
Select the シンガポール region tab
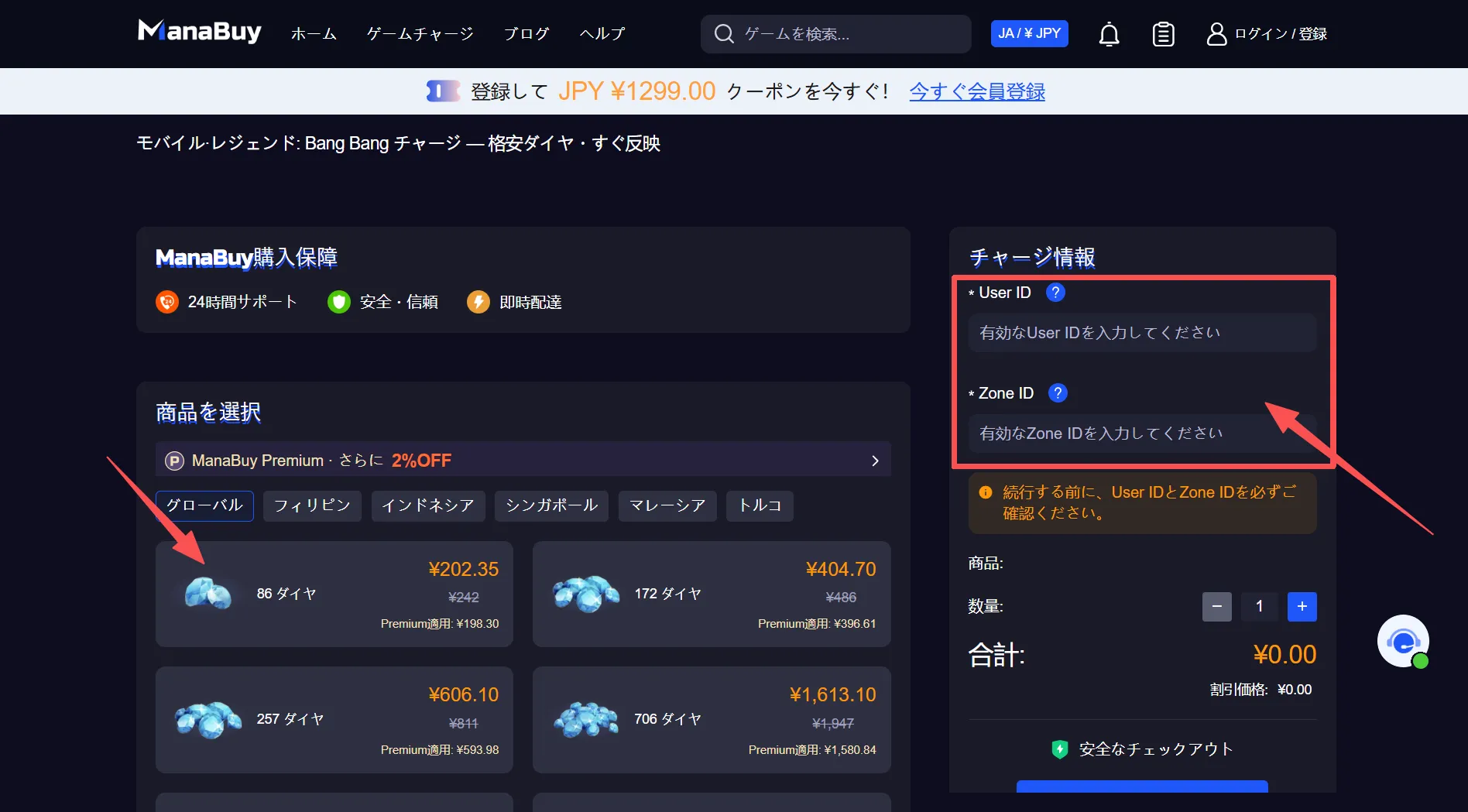pyautogui.click(x=551, y=506)
